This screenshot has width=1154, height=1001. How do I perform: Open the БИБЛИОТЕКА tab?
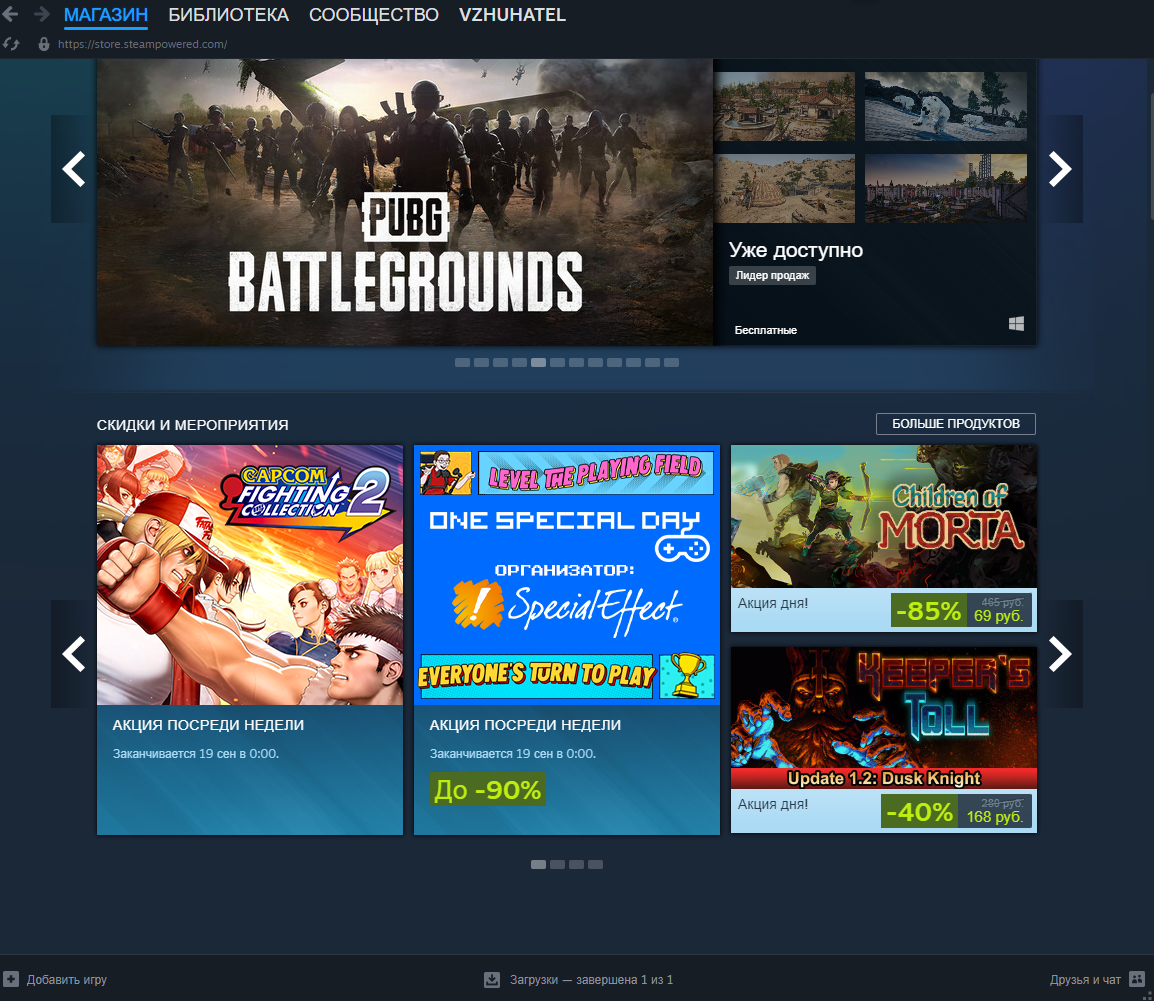[229, 15]
